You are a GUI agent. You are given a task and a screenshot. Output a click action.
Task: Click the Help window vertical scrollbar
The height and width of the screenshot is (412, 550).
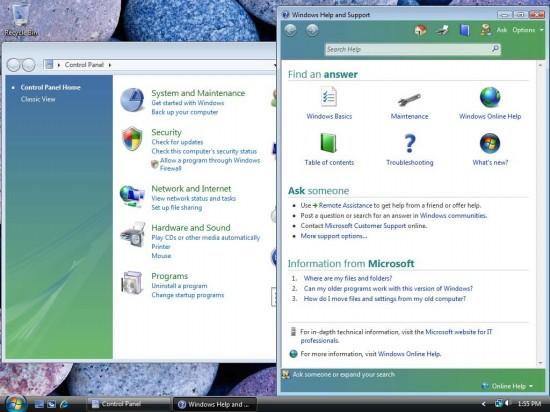(x=540, y=214)
